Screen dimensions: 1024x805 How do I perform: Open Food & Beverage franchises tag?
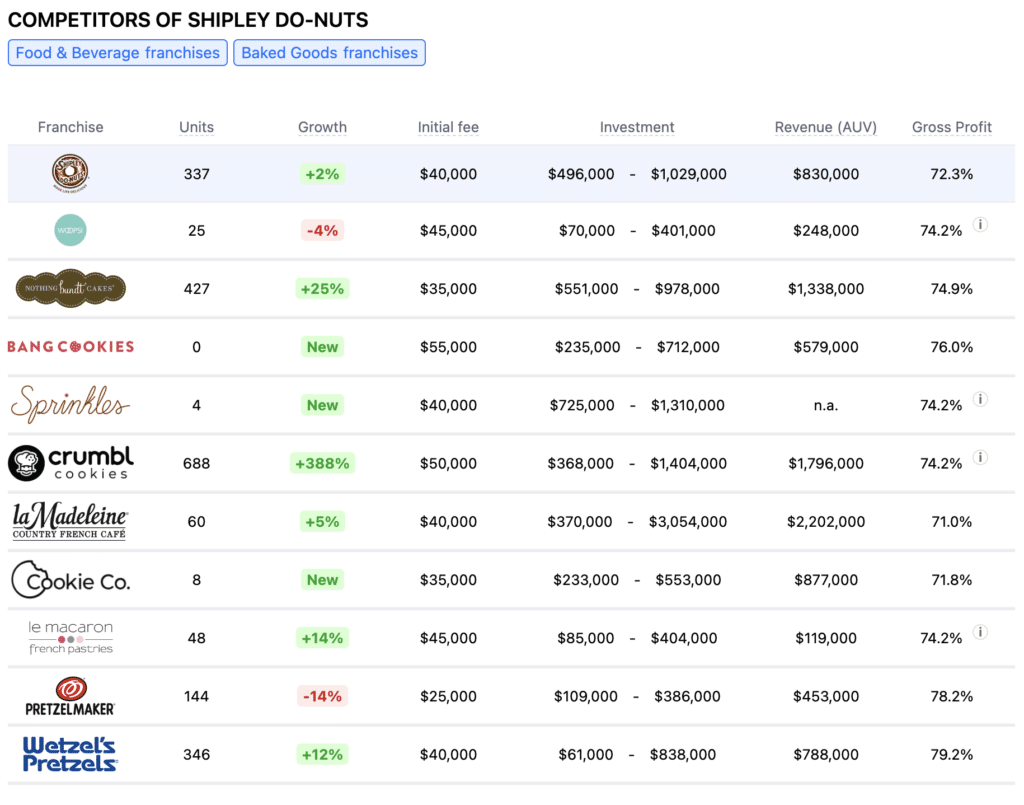(118, 53)
